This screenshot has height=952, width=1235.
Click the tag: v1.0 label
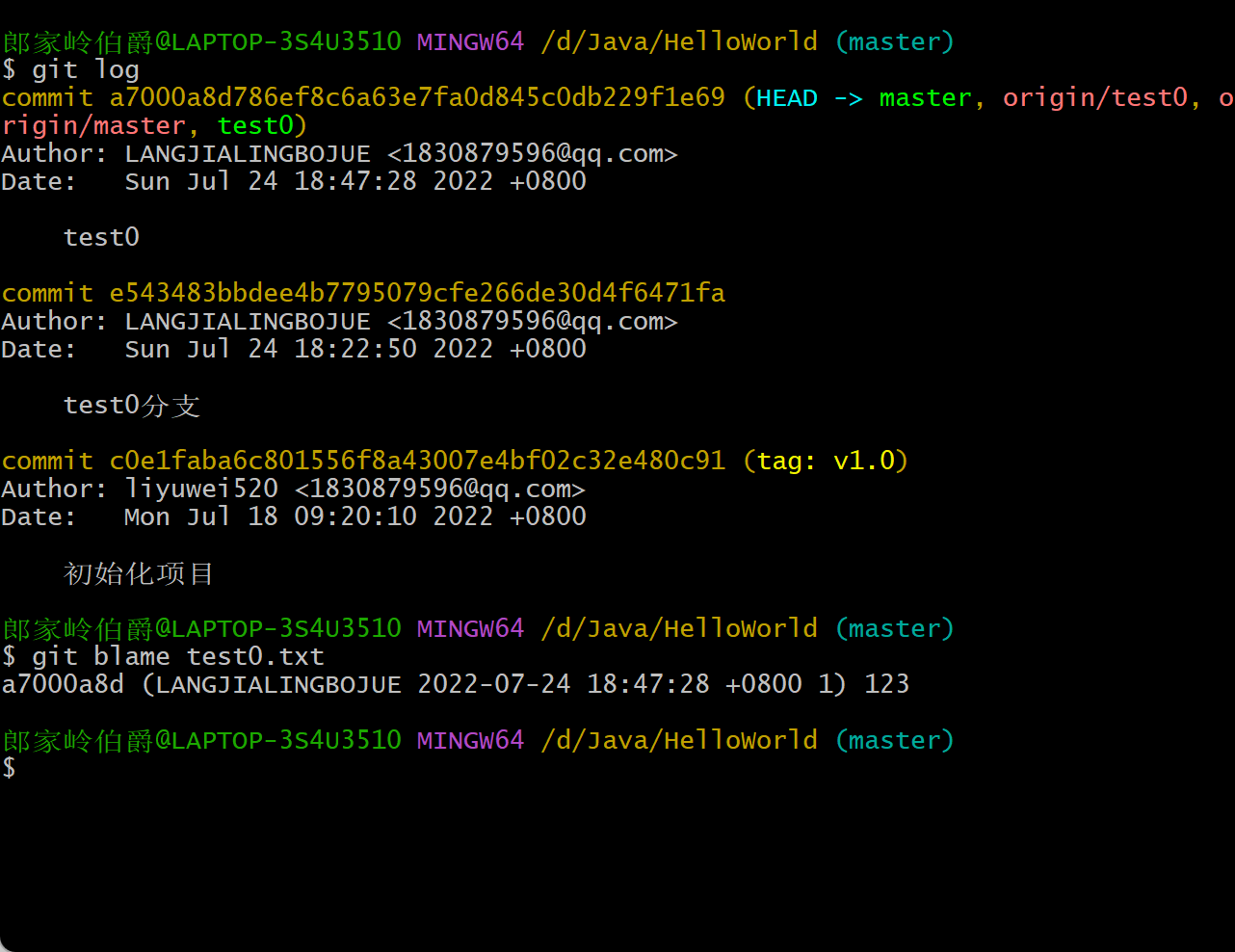point(827,461)
